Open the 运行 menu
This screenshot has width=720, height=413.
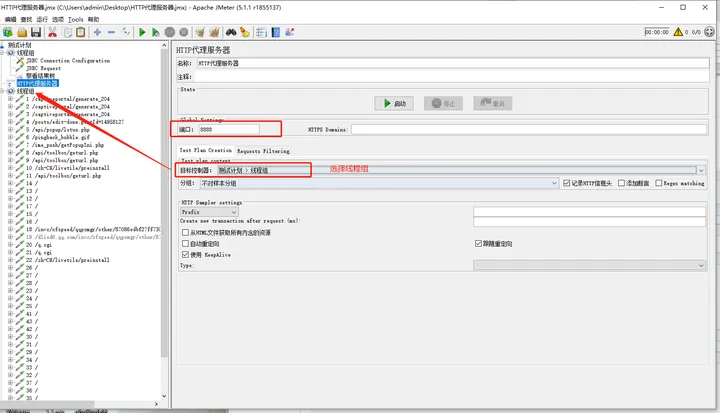pos(42,19)
